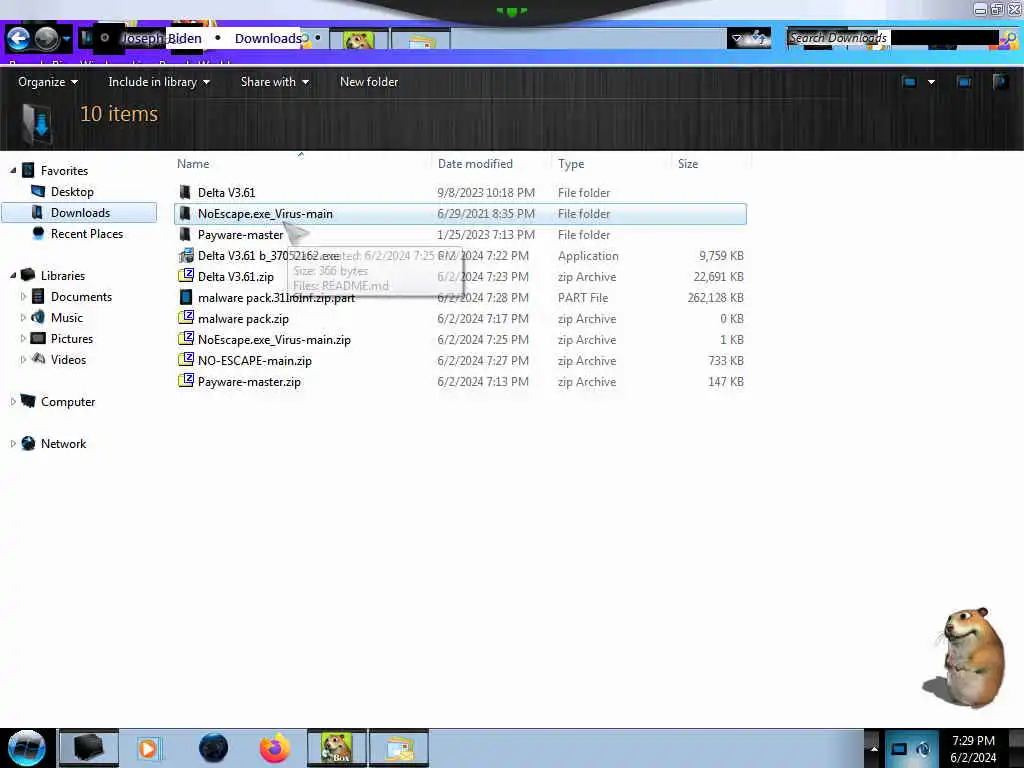
Task: Collapse the Libraries tree section
Action: (x=13, y=276)
